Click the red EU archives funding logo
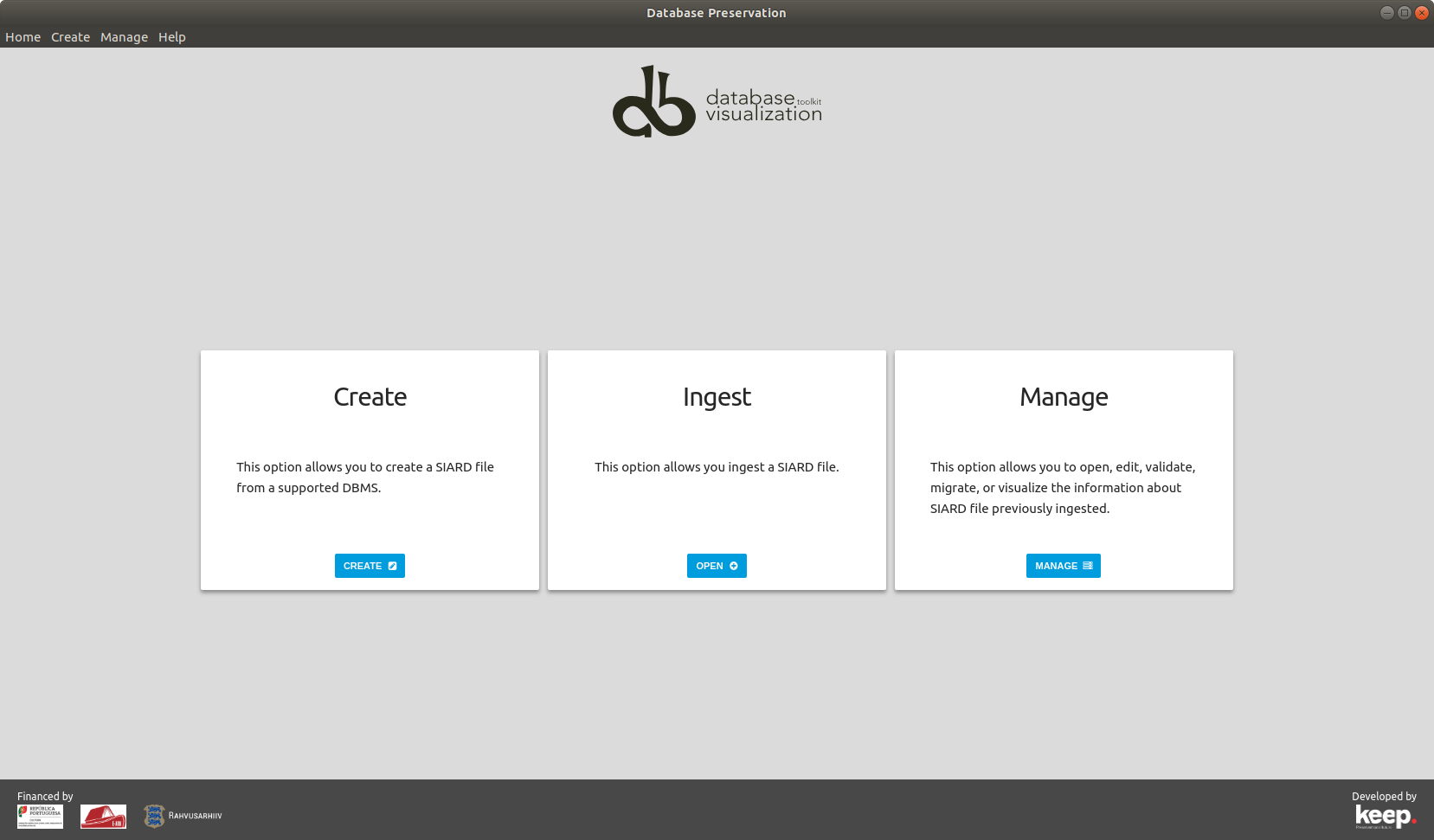 [103, 816]
